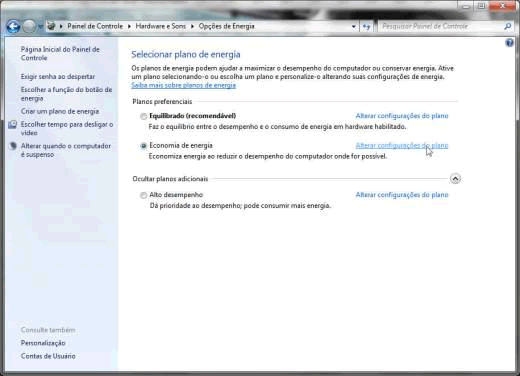Viewport: 520px width, 376px height.
Task: Open Personalização under Consulte também
Action: pyautogui.click(x=43, y=343)
